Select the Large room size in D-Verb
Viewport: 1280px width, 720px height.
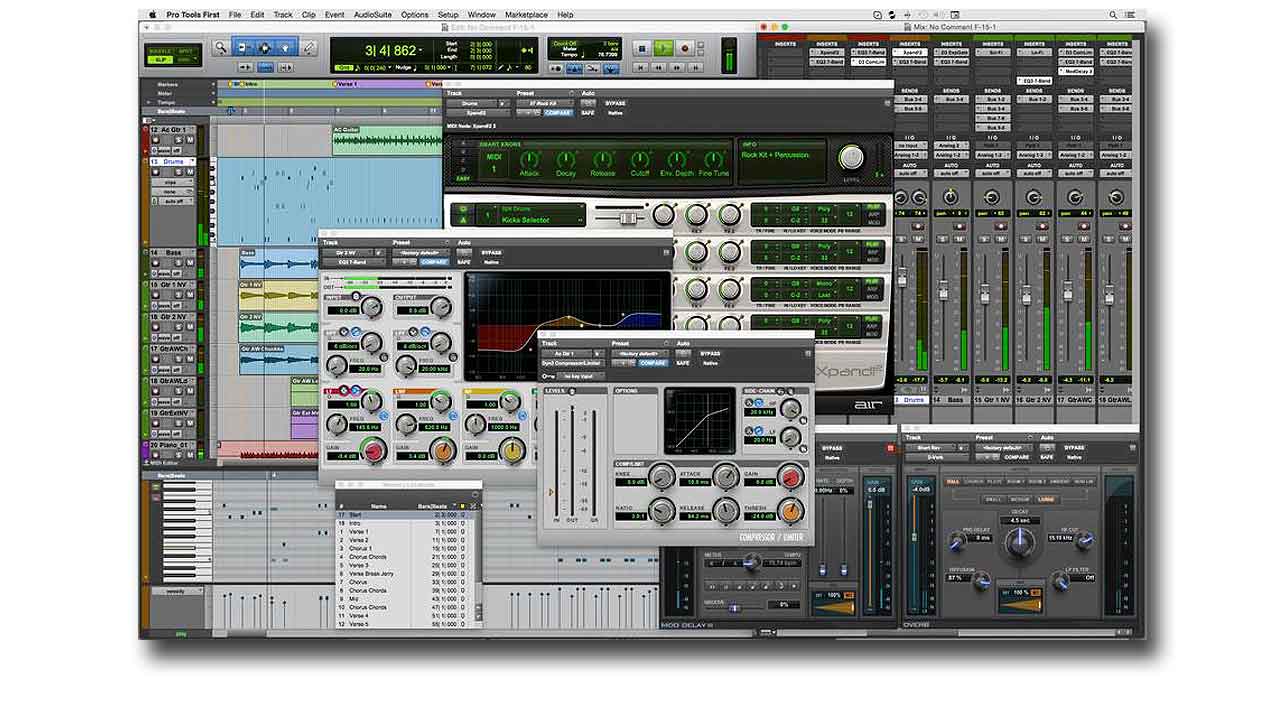[x=1045, y=498]
